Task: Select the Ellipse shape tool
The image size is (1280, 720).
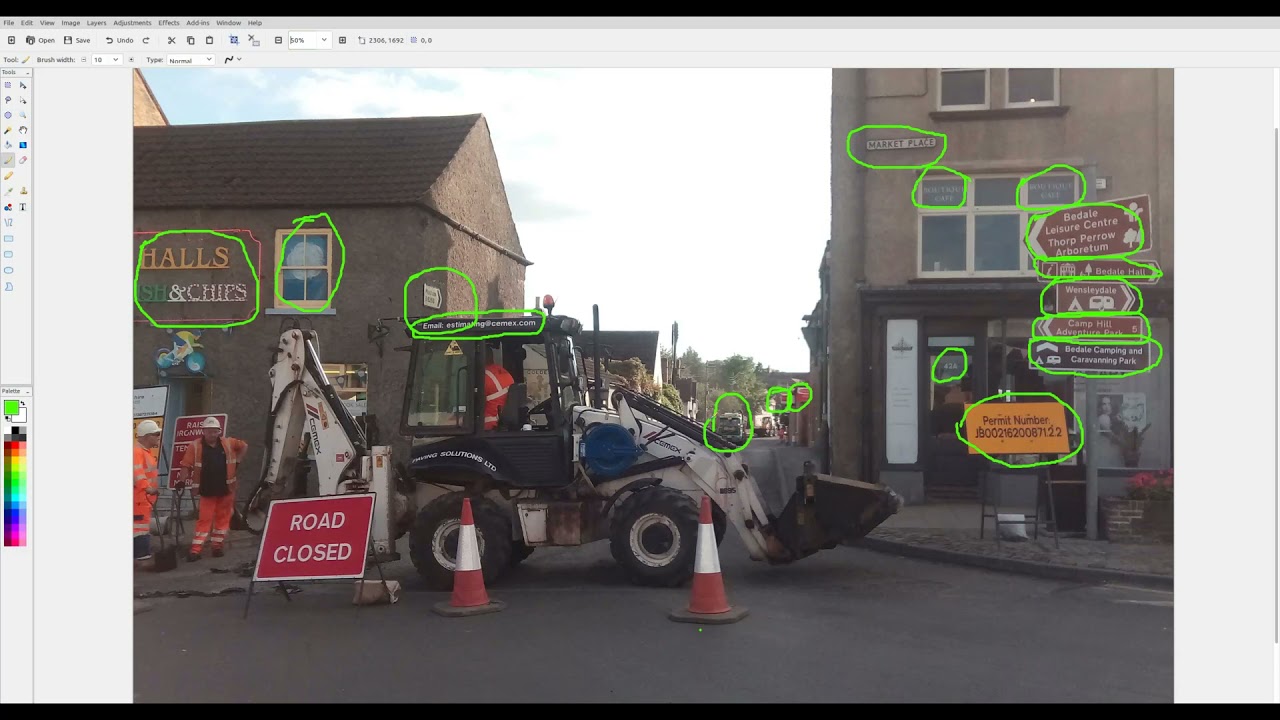Action: click(x=8, y=270)
